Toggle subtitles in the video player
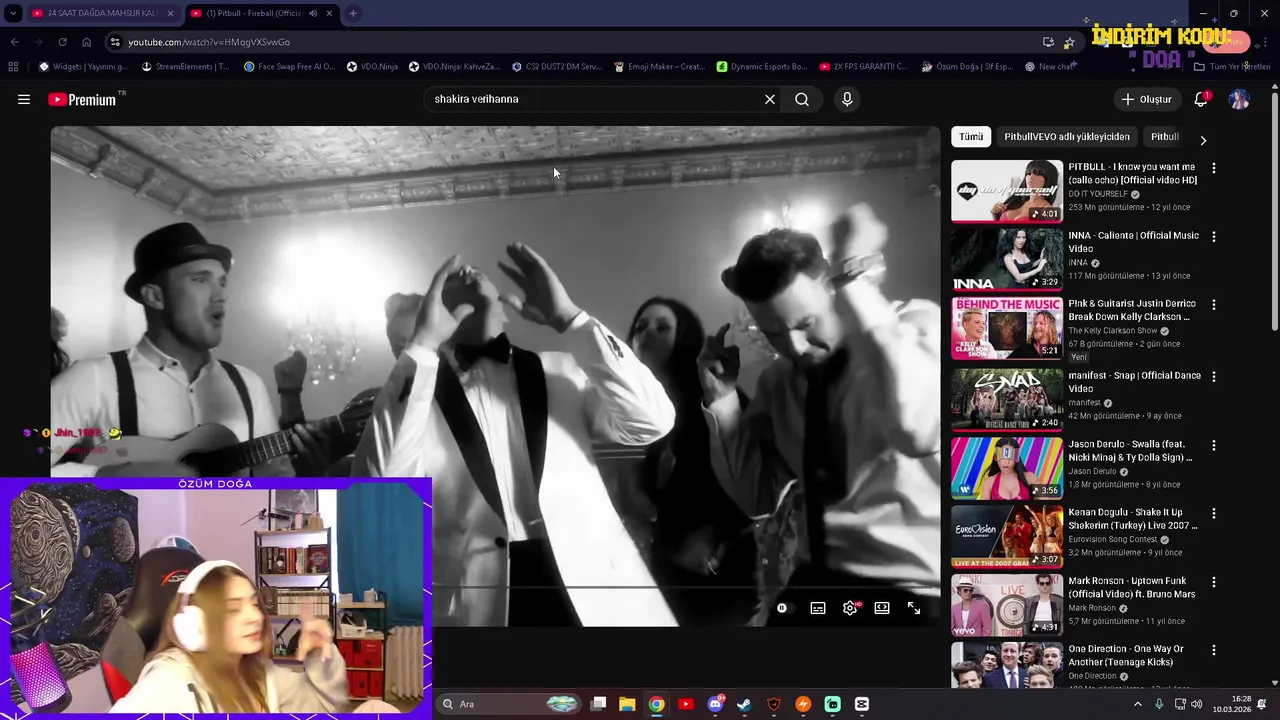Viewport: 1280px width, 720px height. (818, 608)
